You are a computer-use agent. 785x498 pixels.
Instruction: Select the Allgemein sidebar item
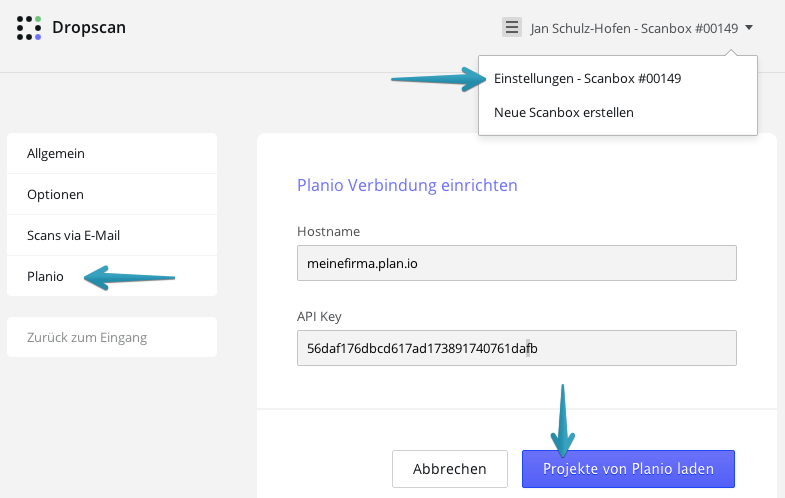click(112, 153)
